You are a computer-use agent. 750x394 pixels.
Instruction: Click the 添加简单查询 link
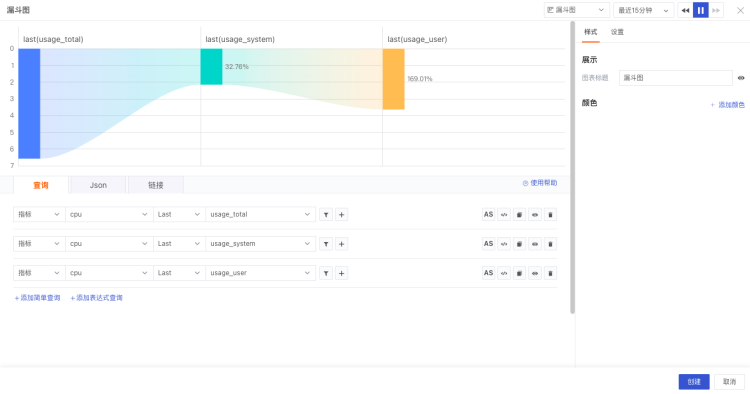tap(37, 298)
